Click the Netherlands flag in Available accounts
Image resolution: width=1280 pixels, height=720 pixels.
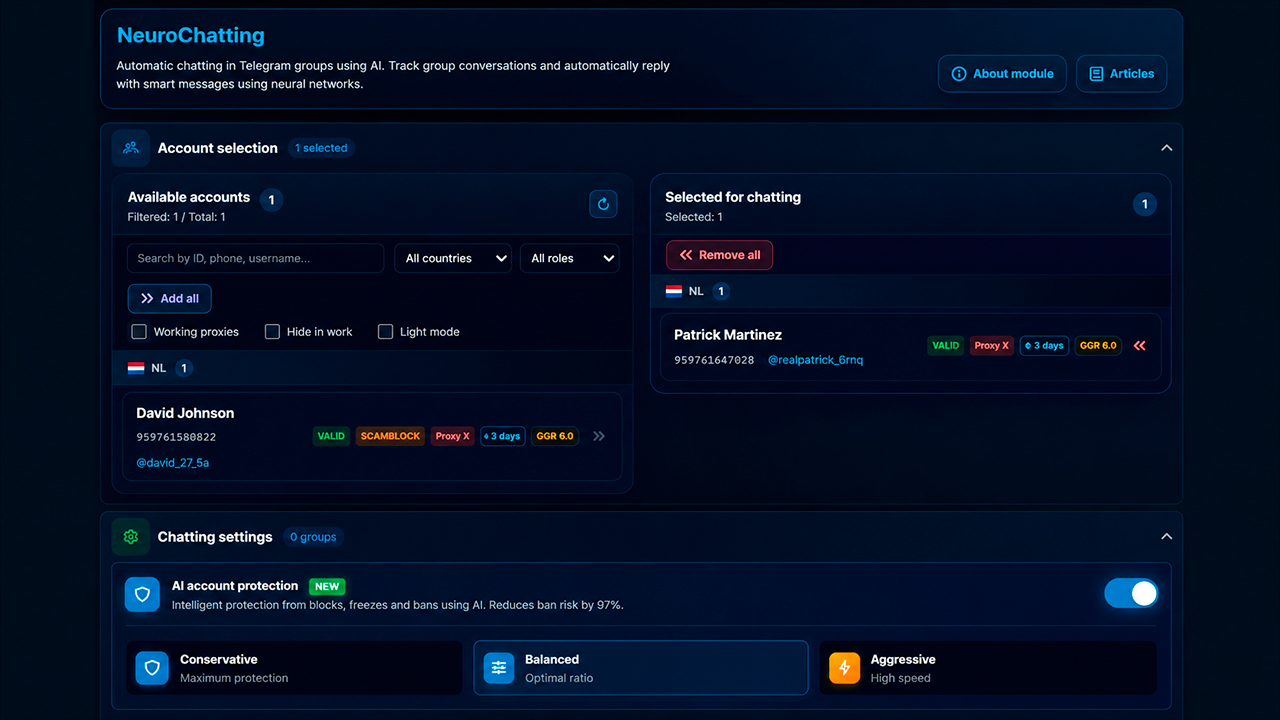(x=136, y=368)
